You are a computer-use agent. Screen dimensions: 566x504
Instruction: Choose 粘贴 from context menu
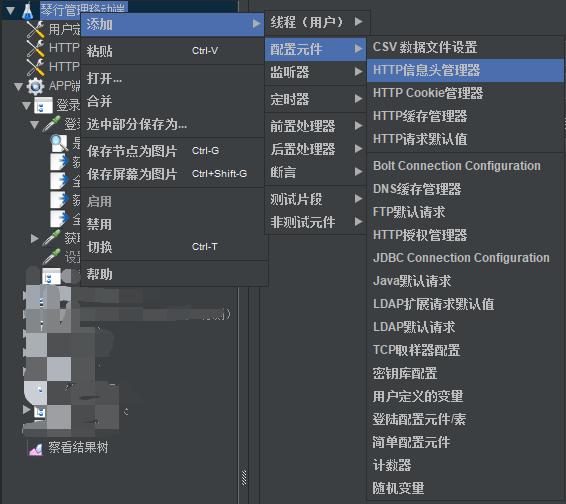tap(173, 51)
